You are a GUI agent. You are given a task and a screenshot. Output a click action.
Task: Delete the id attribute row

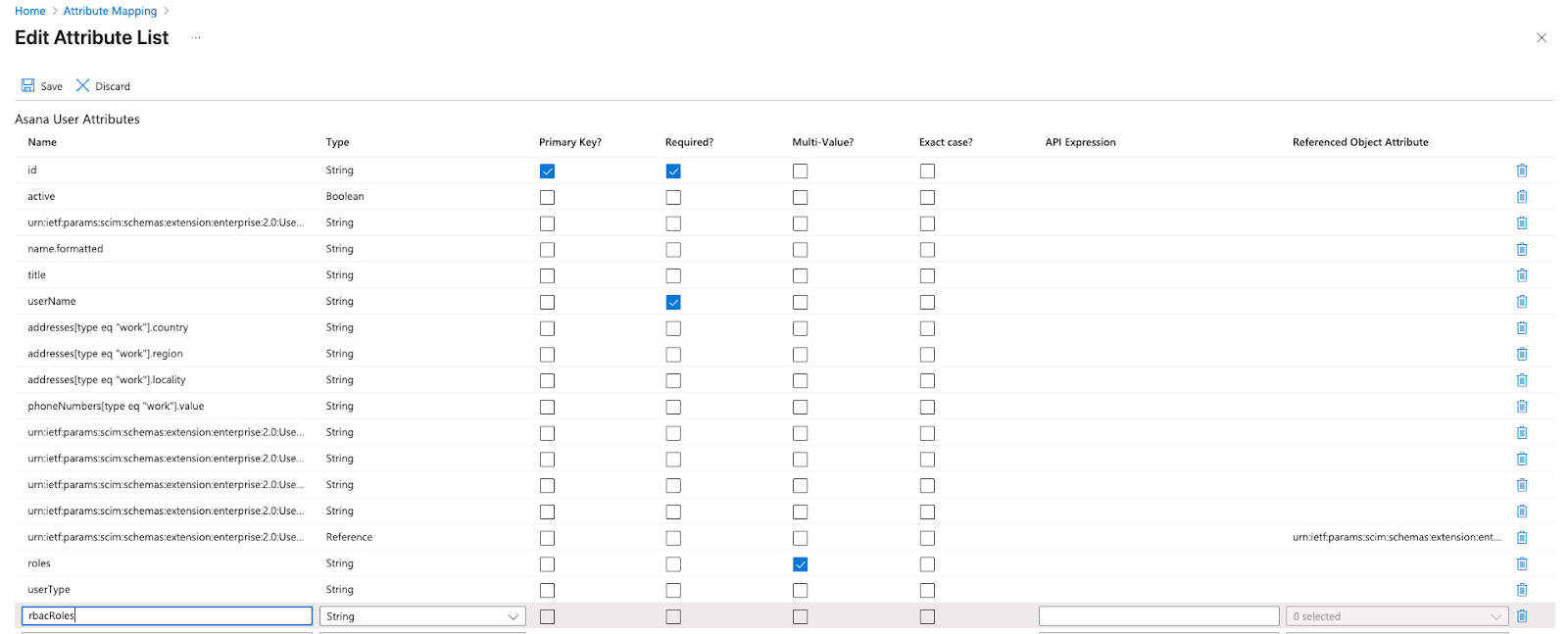pos(1522,171)
